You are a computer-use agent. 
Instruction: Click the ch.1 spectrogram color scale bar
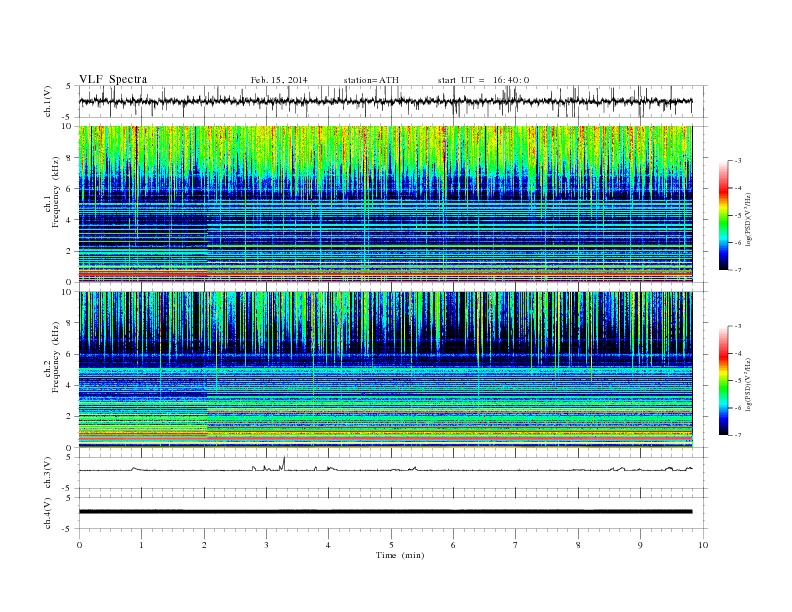(x=724, y=215)
